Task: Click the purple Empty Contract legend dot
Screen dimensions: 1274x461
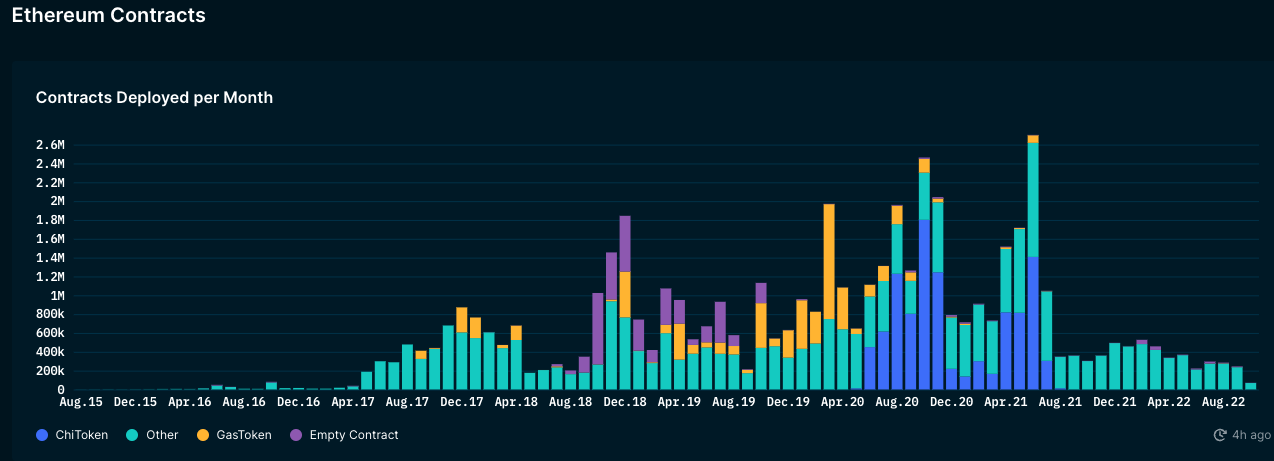Action: point(296,435)
